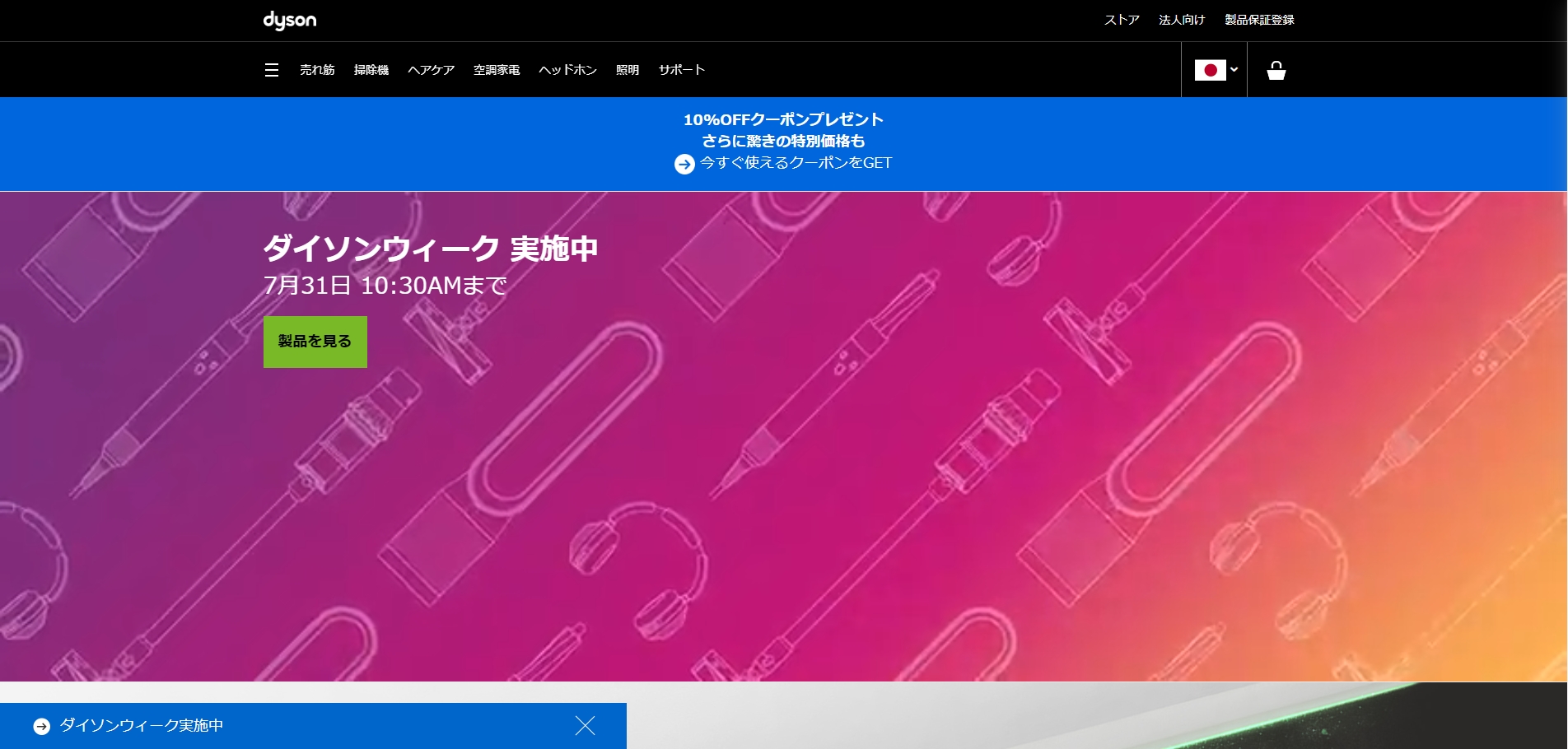Open the 掃除機 menu
This screenshot has height=749, width=1568.
click(371, 70)
